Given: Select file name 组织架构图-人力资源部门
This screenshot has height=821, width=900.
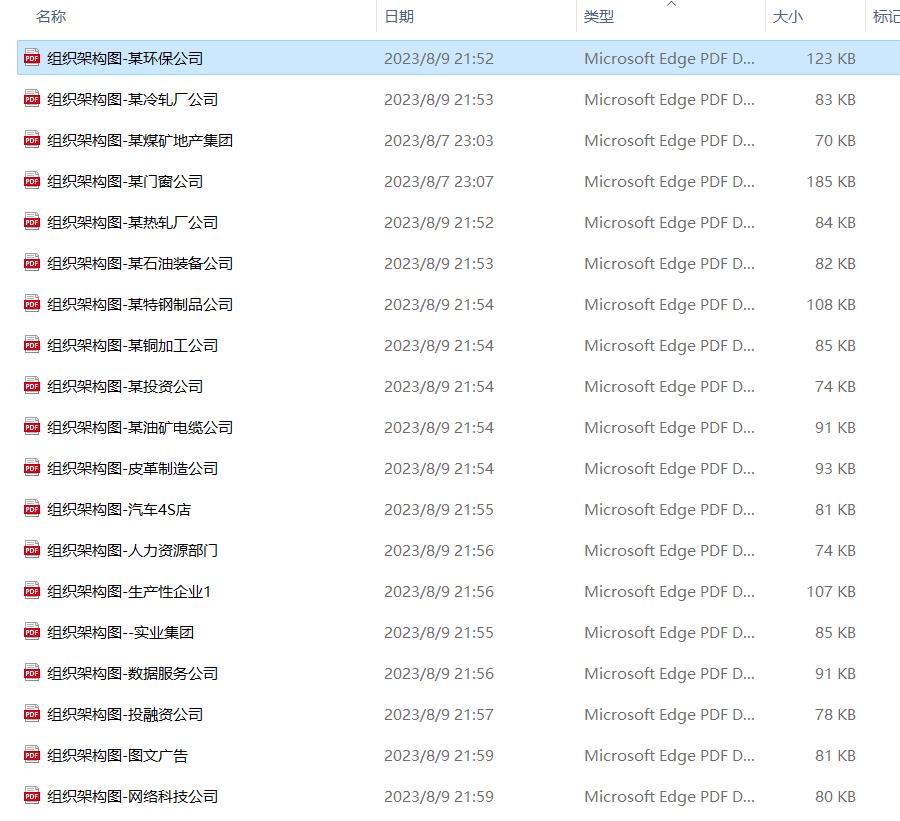Looking at the screenshot, I should (x=133, y=551).
